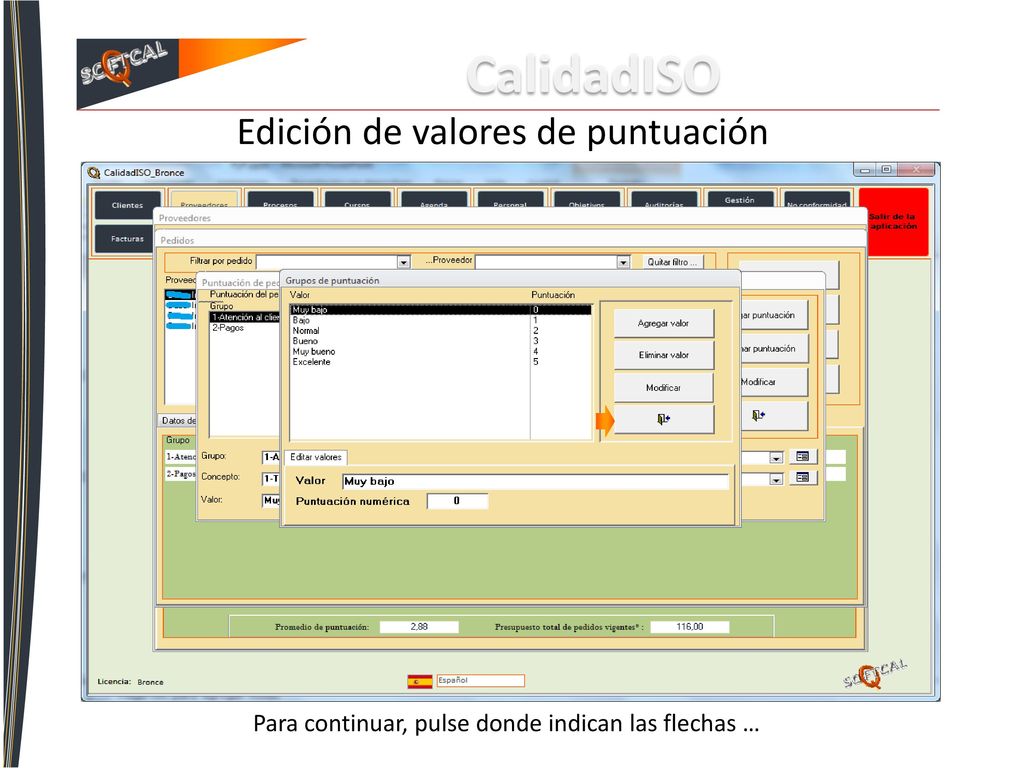The image size is (1024, 768).
Task: Select the 'Muy bueno' value row
Action: (441, 351)
